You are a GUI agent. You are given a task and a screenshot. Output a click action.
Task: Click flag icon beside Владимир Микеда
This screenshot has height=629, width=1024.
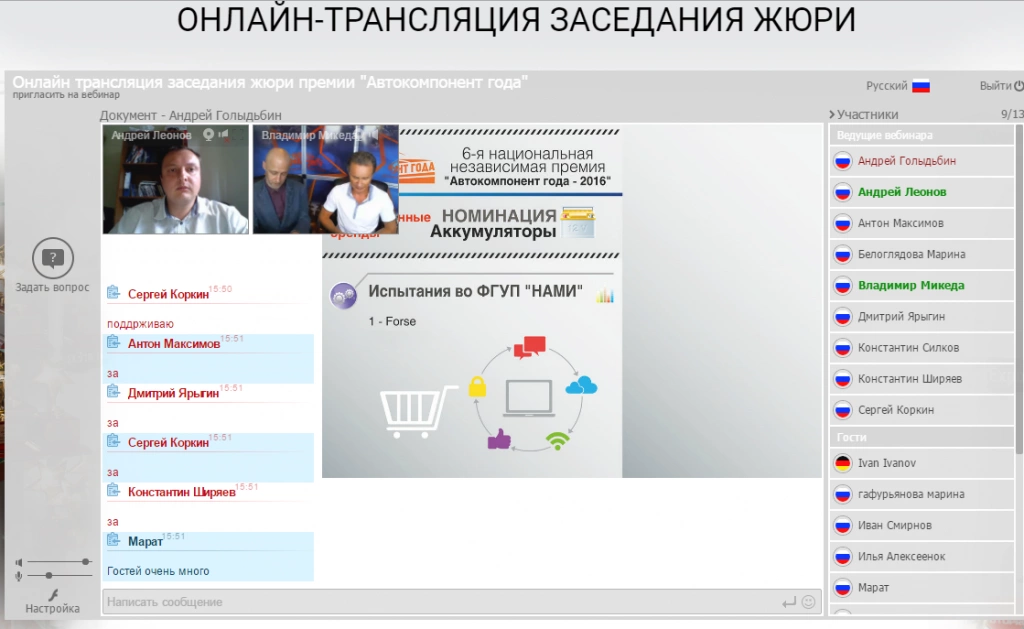click(843, 285)
